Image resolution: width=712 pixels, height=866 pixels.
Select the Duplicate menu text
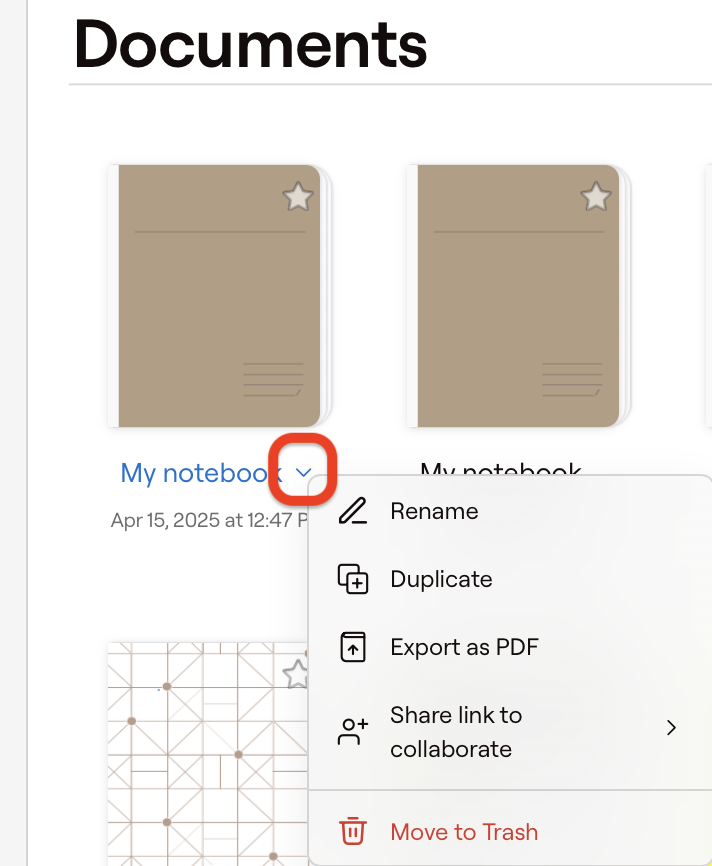point(441,580)
